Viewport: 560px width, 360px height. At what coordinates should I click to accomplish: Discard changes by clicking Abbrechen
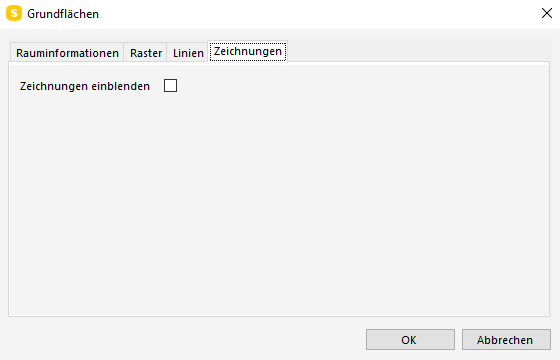(506, 340)
